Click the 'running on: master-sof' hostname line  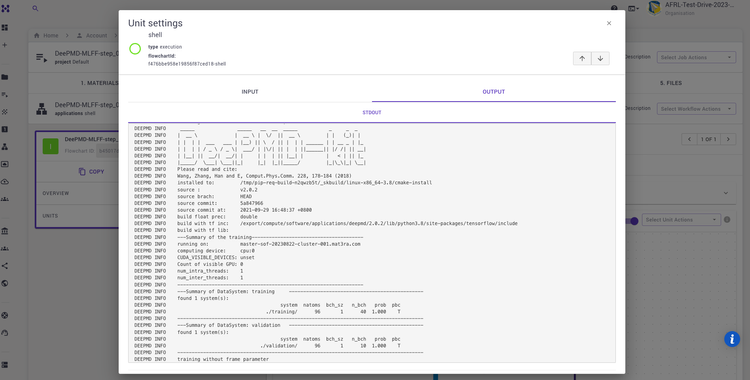(269, 244)
